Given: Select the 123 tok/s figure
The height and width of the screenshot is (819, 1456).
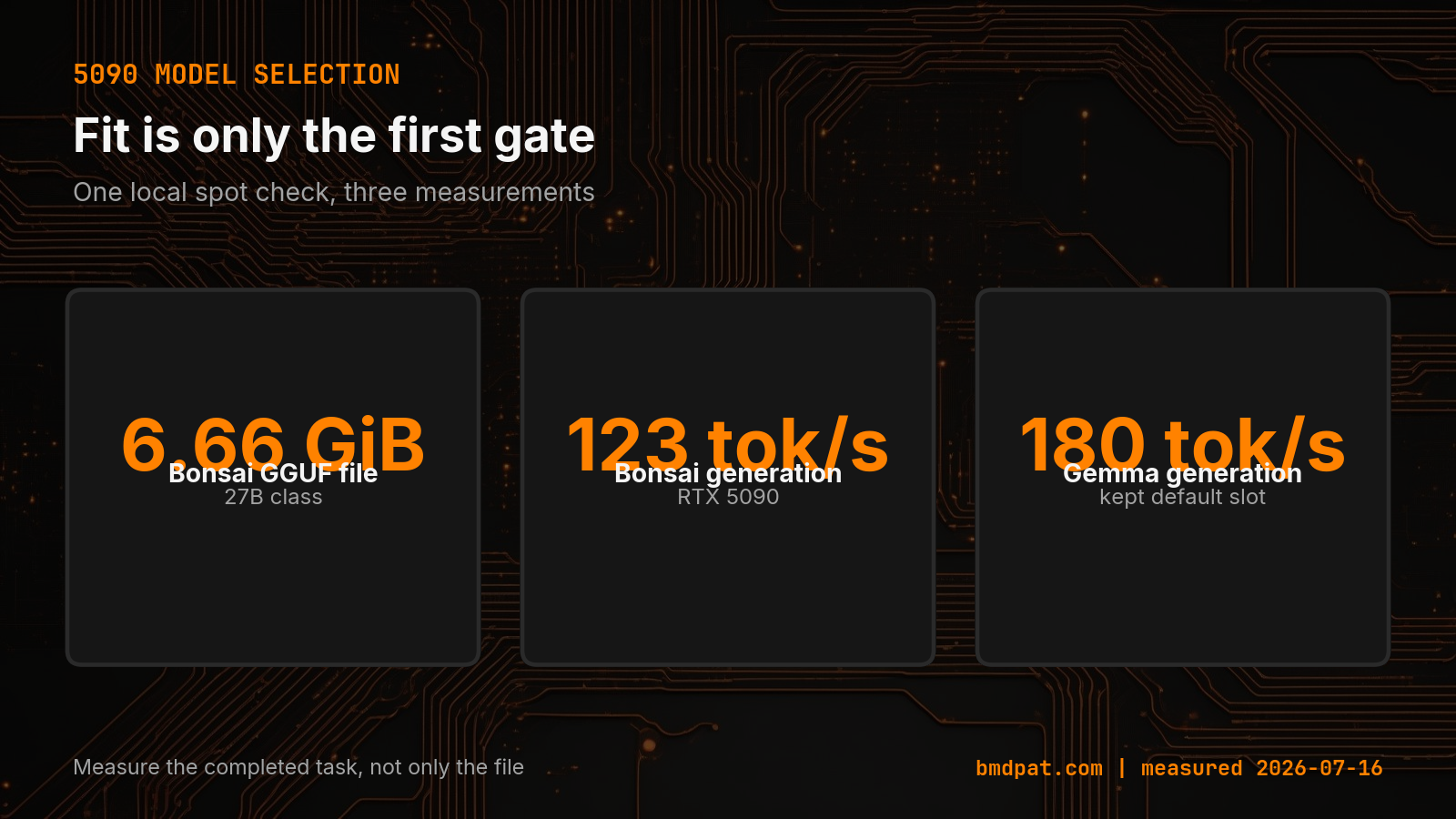Looking at the screenshot, I should coord(728,444).
